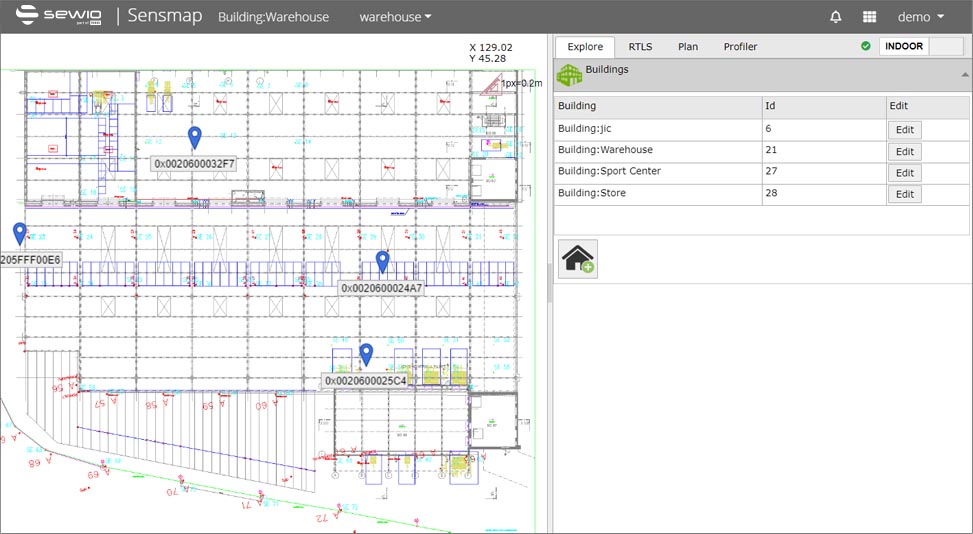Click map marker for tag 0x0020600024A7
This screenshot has height=534, width=973.
(382, 262)
